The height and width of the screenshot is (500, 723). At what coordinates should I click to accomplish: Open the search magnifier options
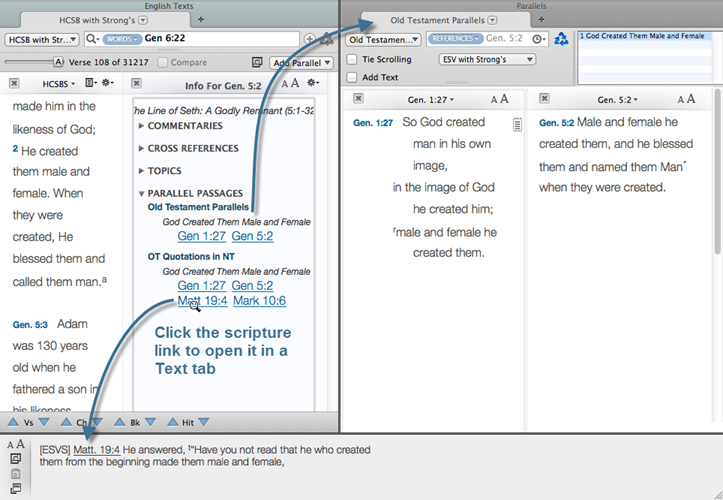(x=91, y=39)
